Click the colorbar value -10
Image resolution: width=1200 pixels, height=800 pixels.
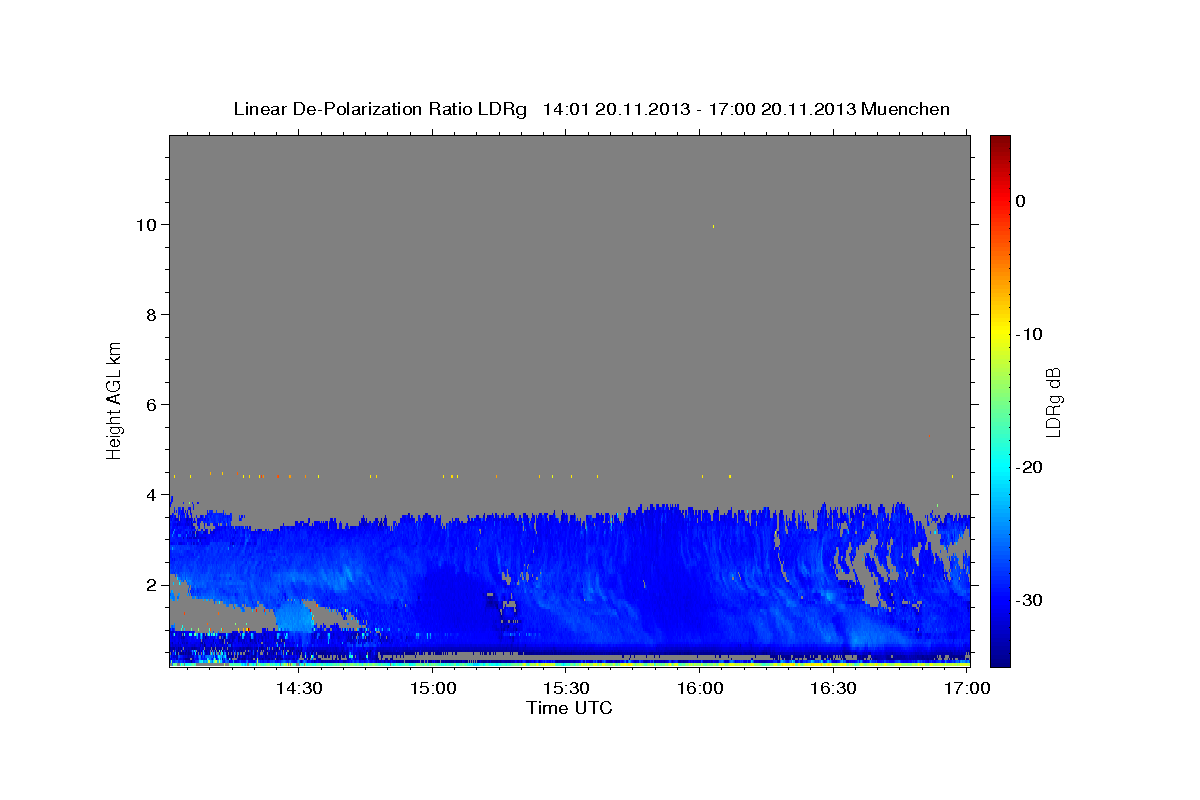point(1029,334)
